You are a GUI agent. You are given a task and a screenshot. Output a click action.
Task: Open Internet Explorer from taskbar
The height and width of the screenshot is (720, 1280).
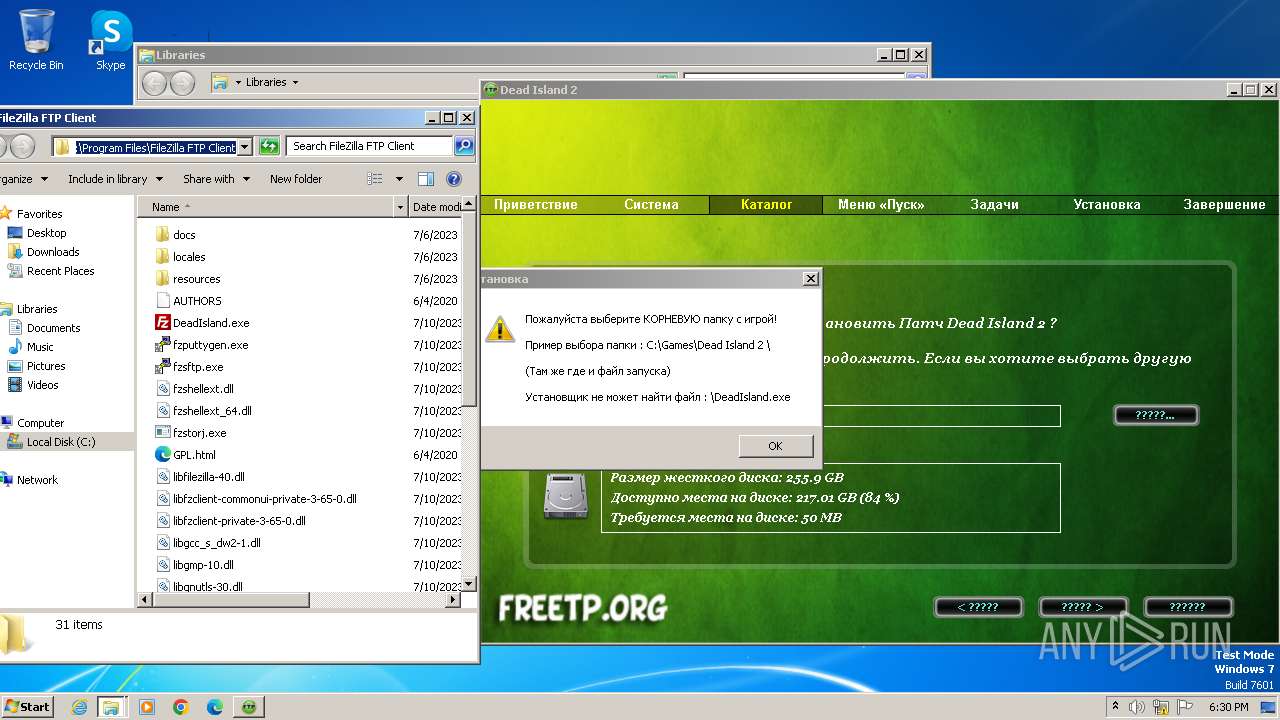(80, 707)
